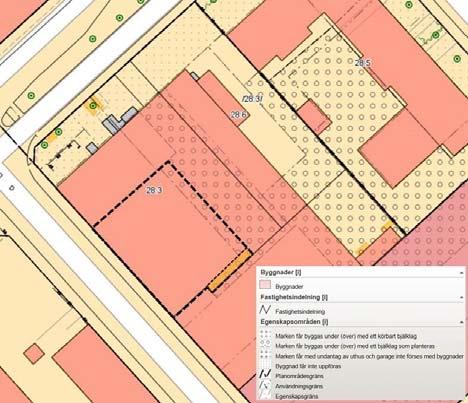Screen dimensions: 468x403
Task: Select 'Marken får byggas under (över) med ett körbart bjälklag'
Action: click(346, 336)
